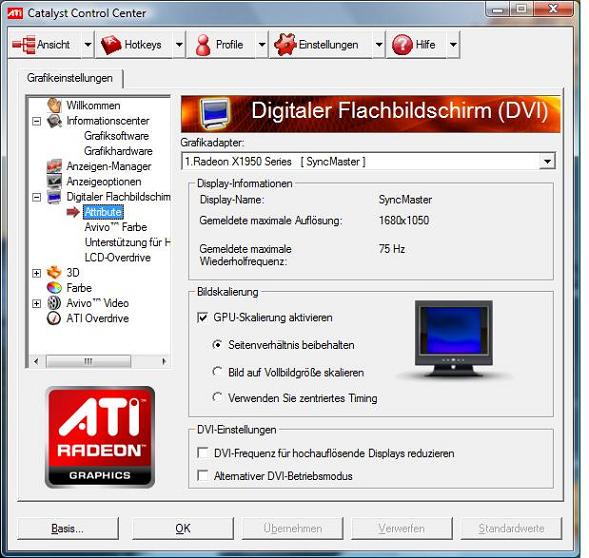The height and width of the screenshot is (558, 589).
Task: Click the ATI Radeon Graphics logo
Action: tap(100, 437)
